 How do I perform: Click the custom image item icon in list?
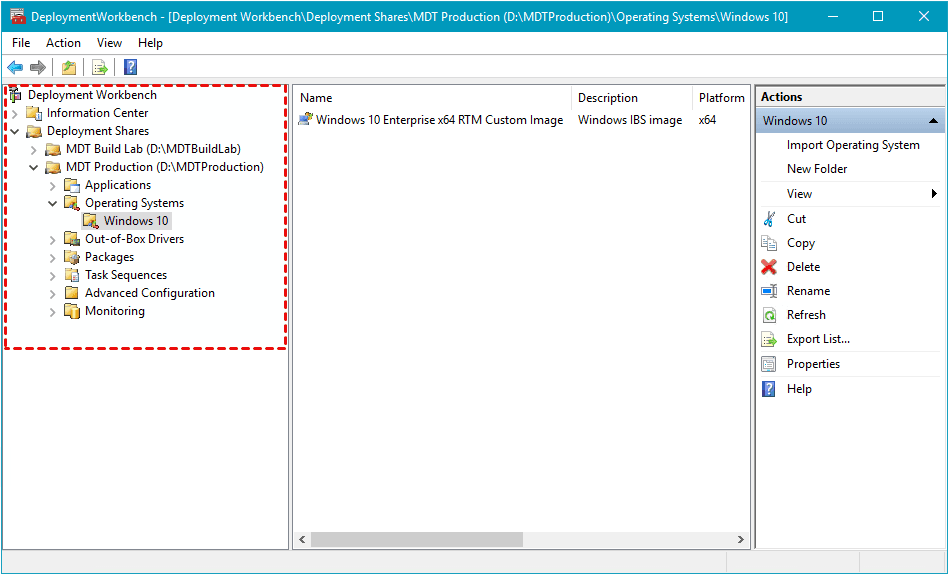point(305,119)
